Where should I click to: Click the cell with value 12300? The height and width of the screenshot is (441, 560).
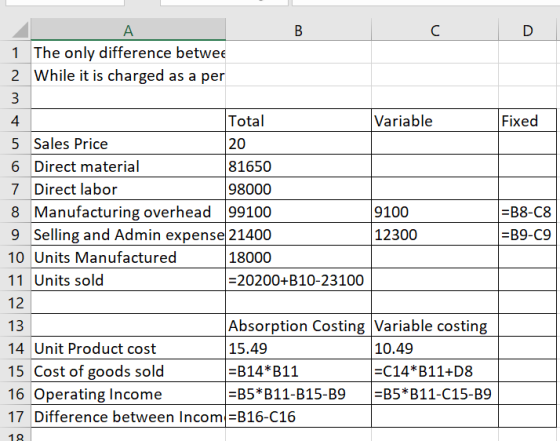435,235
